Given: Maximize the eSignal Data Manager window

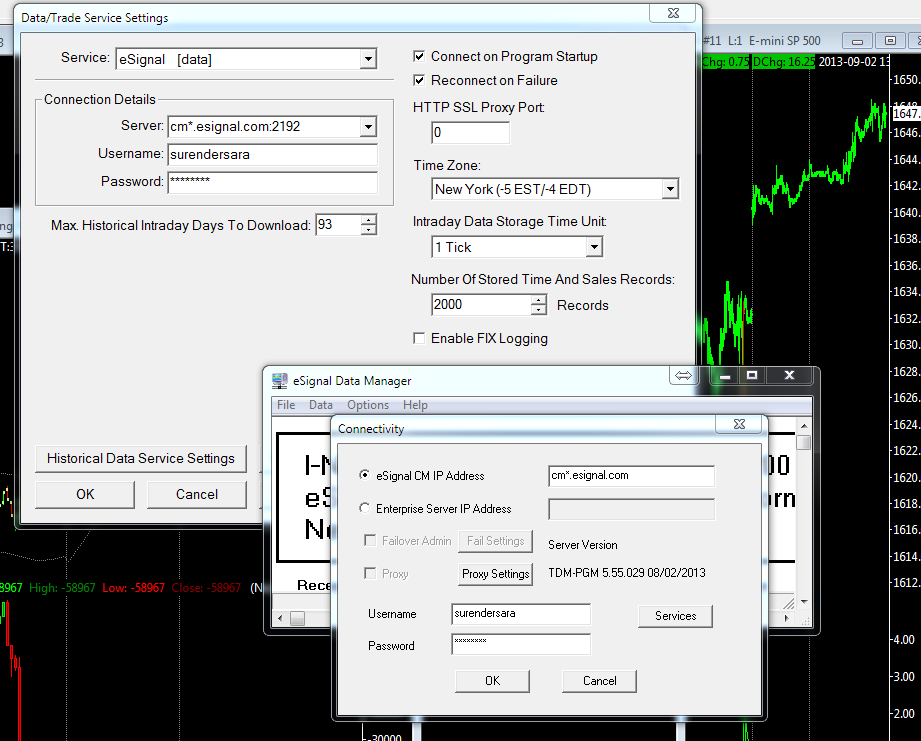Looking at the screenshot, I should [752, 376].
